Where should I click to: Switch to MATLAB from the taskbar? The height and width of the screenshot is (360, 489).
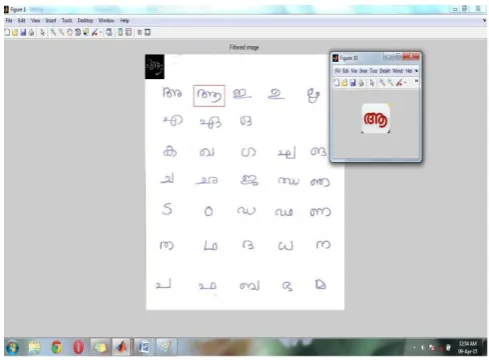click(x=121, y=347)
